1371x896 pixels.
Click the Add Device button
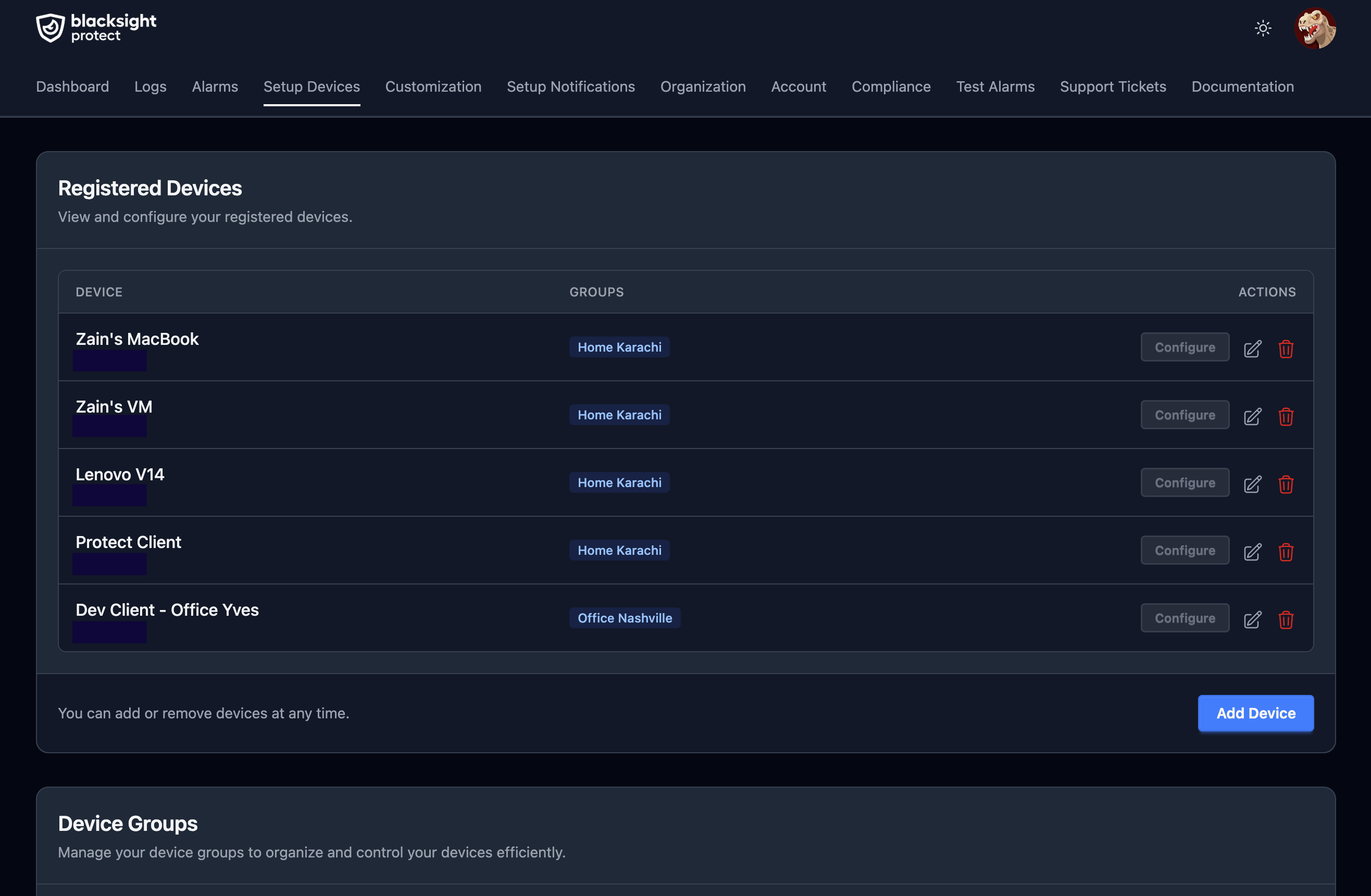(1255, 713)
